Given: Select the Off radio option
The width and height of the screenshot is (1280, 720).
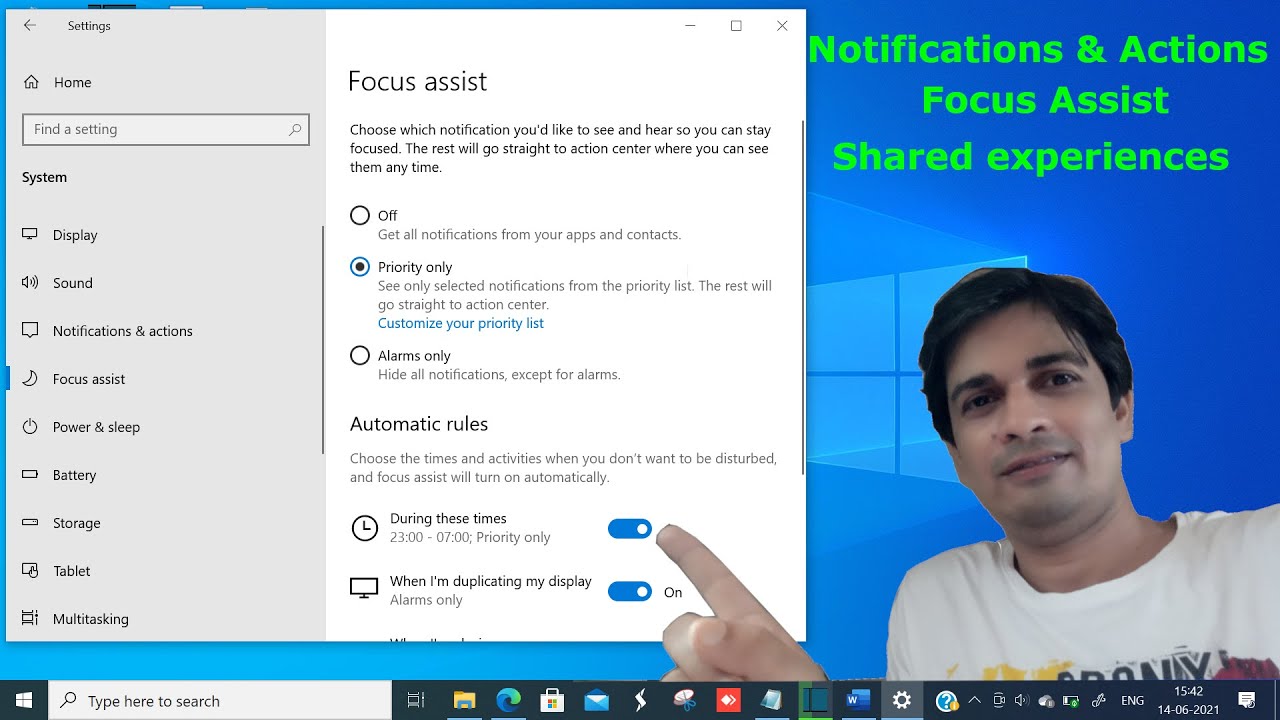Looking at the screenshot, I should click(360, 216).
